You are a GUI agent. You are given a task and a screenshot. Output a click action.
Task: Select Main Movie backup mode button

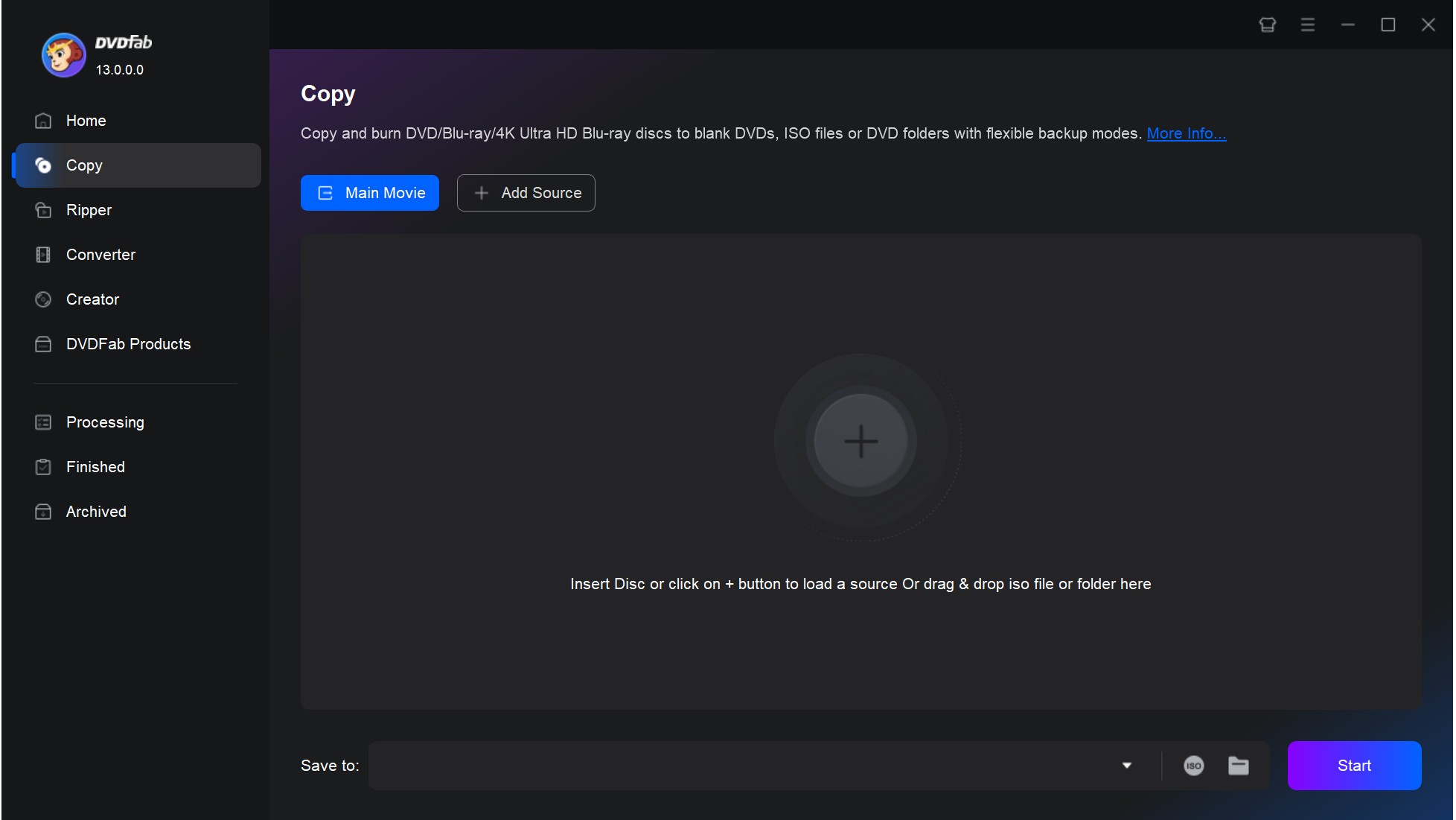pos(369,192)
